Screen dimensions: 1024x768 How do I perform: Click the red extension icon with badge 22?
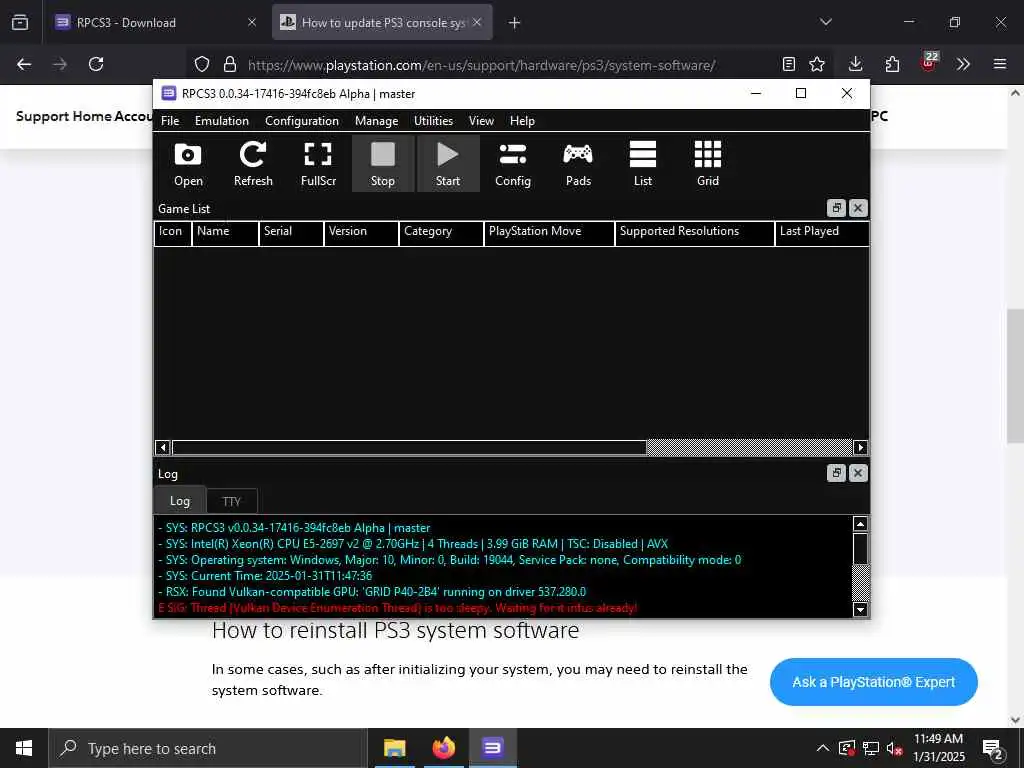point(929,63)
